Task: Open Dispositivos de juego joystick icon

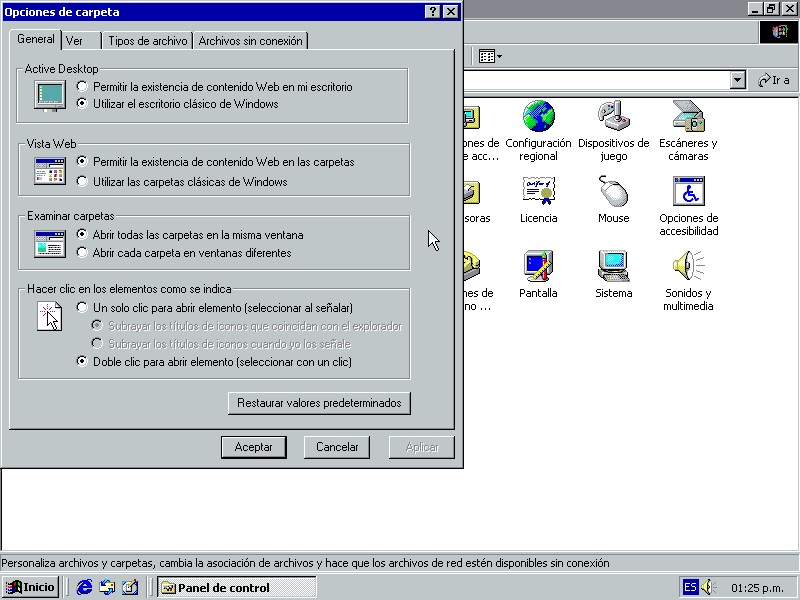Action: coord(614,116)
